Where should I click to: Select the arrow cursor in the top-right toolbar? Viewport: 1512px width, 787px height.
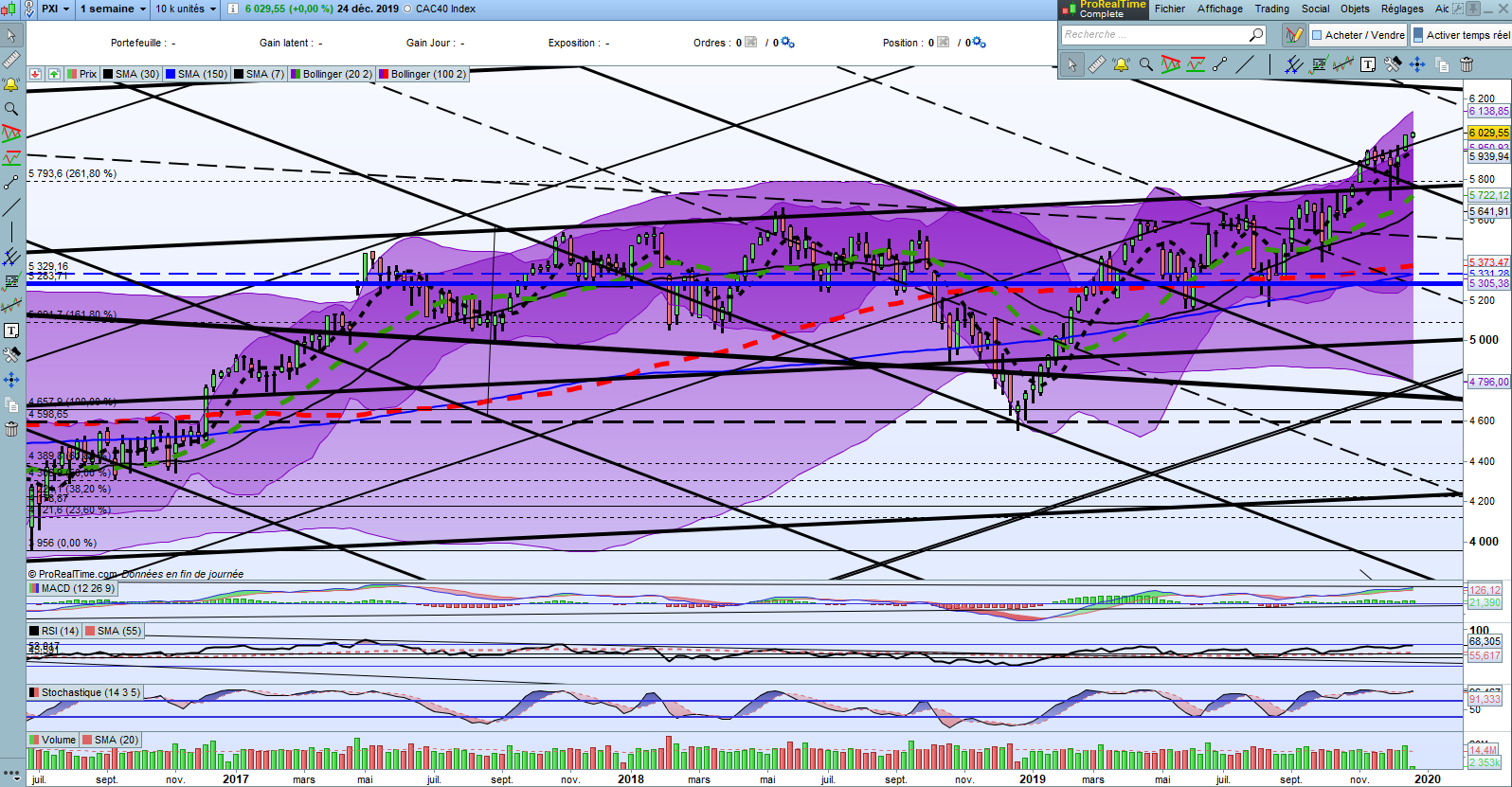[1071, 64]
